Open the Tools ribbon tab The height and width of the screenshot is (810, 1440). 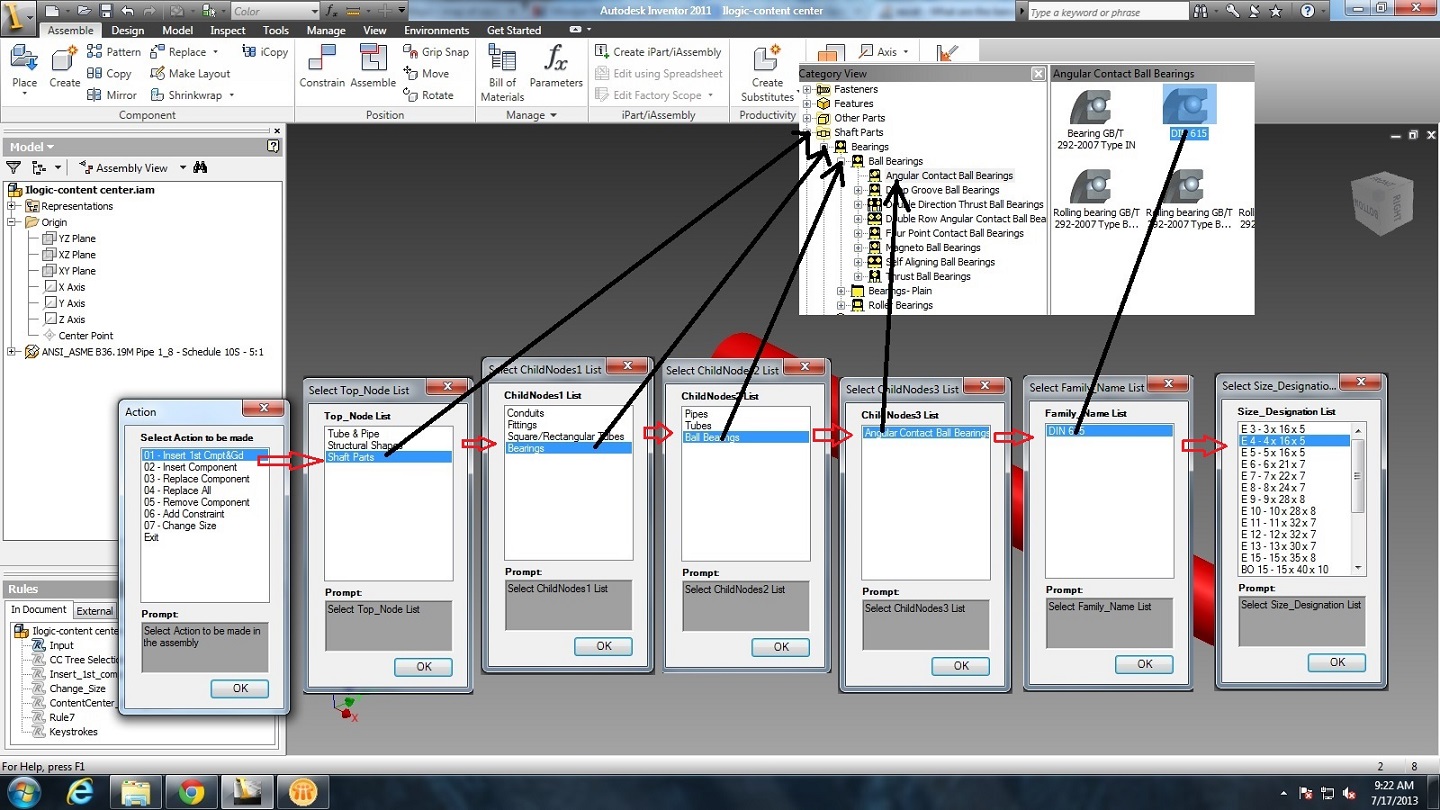point(276,30)
